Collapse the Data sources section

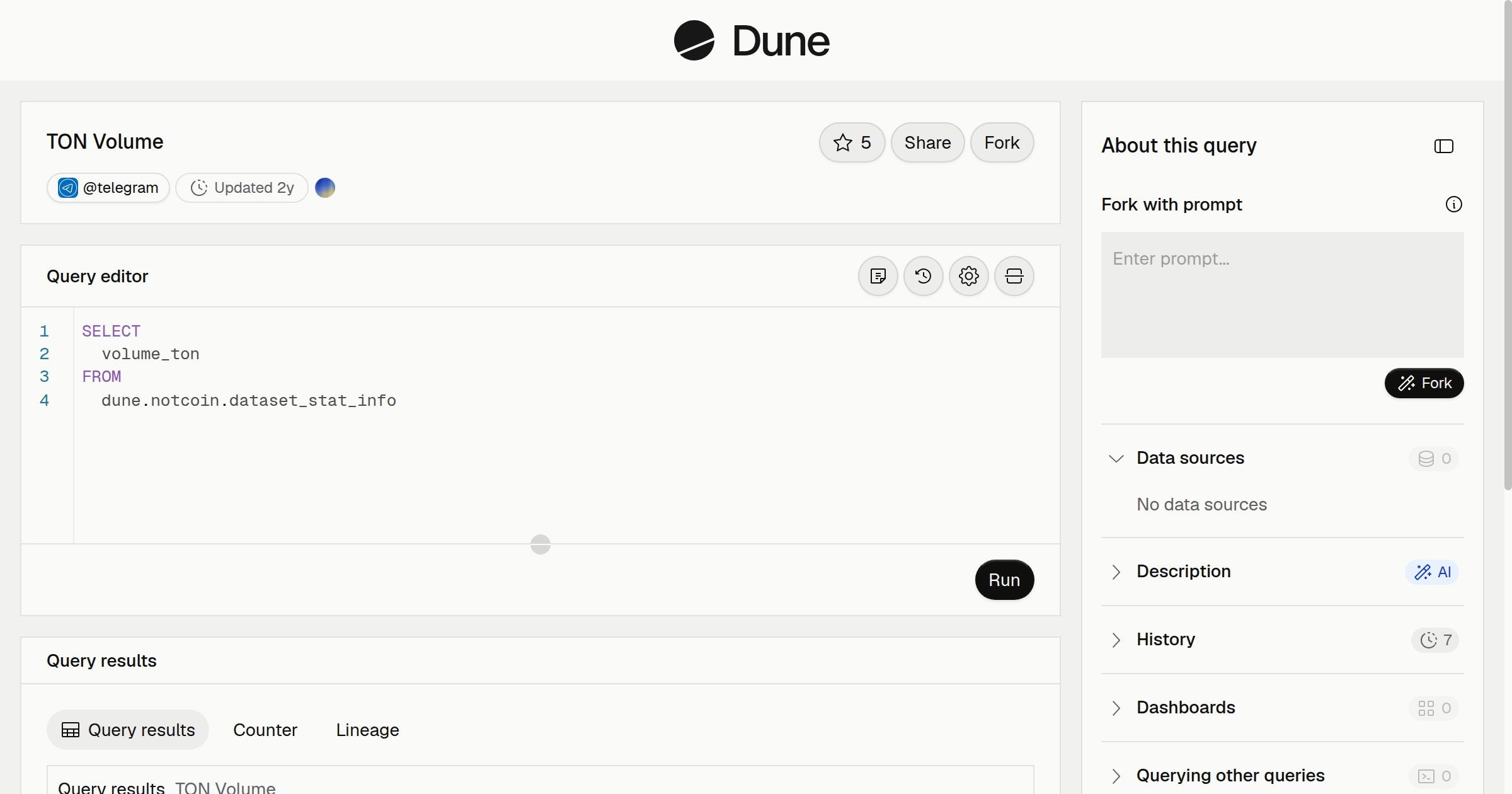tap(1116, 458)
